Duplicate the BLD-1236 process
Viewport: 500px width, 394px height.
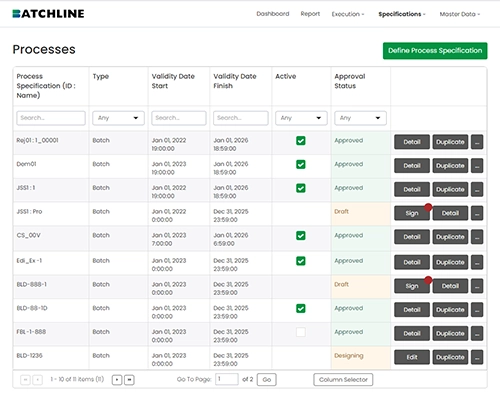[x=450, y=357]
